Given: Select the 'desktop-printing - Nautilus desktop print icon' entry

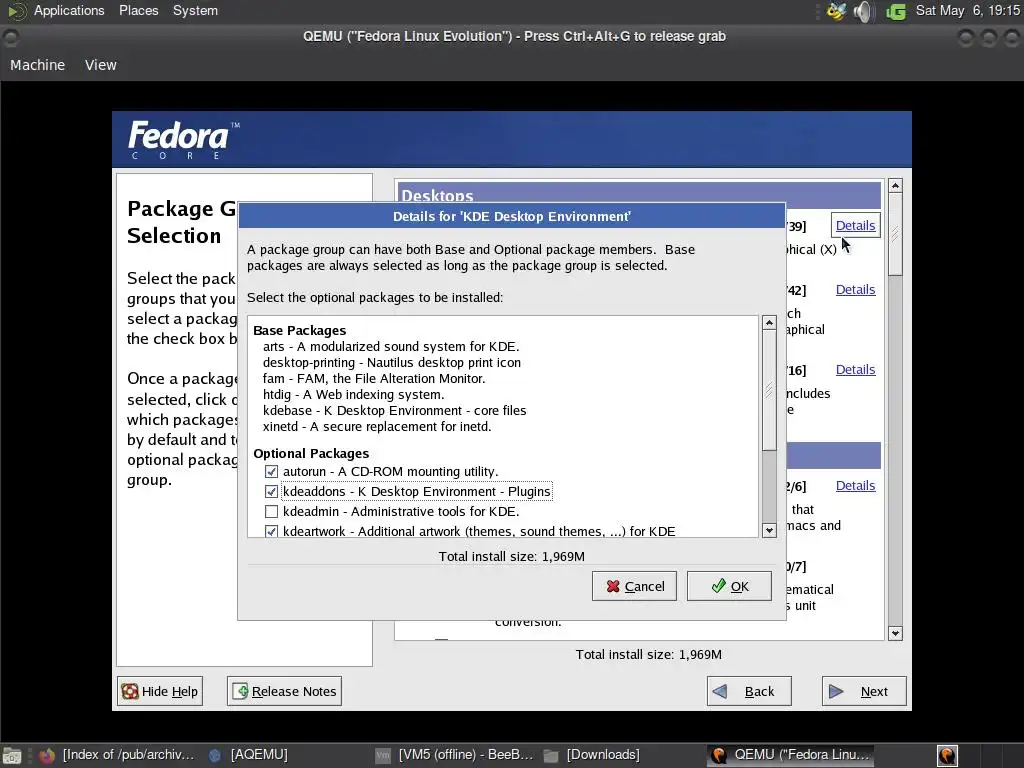Looking at the screenshot, I should [x=392, y=362].
